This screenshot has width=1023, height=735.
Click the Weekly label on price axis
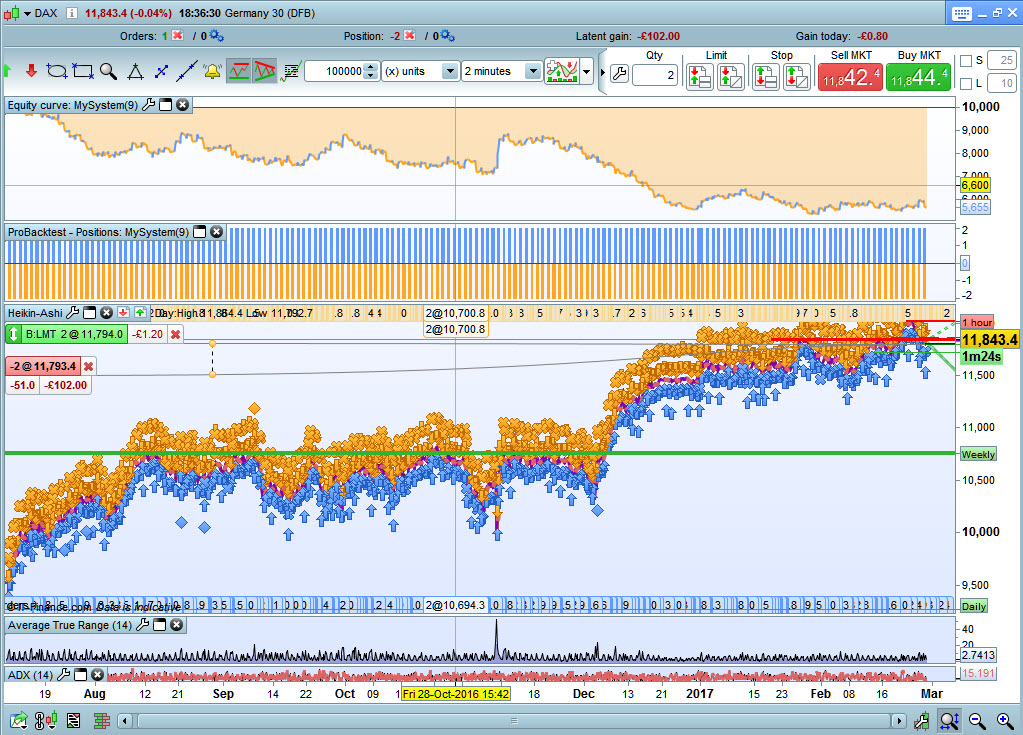[x=978, y=454]
